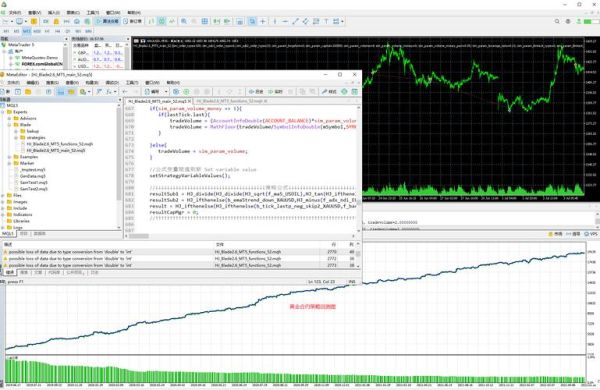The width and height of the screenshot is (600, 390).
Task: Select the crosshair tool in MetaTrader toolbar
Action: tap(263, 21)
